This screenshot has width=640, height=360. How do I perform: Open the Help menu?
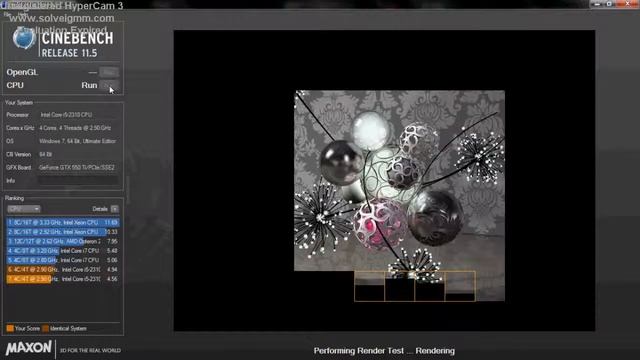pos(22,14)
